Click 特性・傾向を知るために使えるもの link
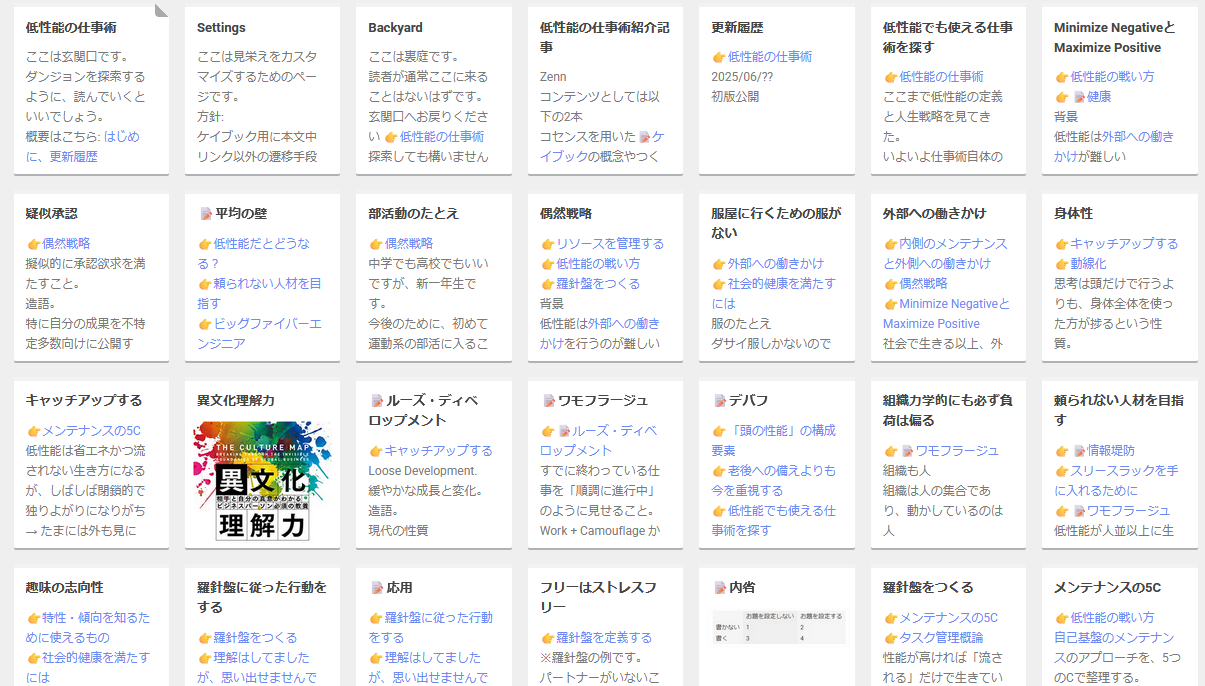 coord(88,627)
